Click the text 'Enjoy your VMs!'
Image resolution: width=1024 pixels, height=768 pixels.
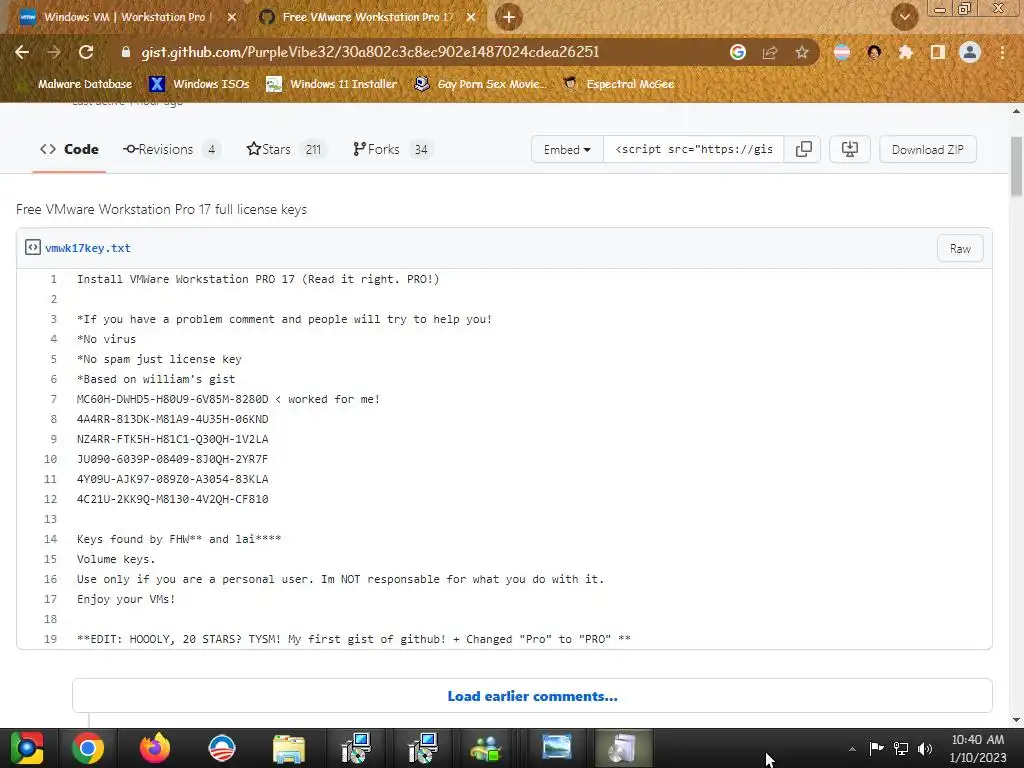click(126, 600)
